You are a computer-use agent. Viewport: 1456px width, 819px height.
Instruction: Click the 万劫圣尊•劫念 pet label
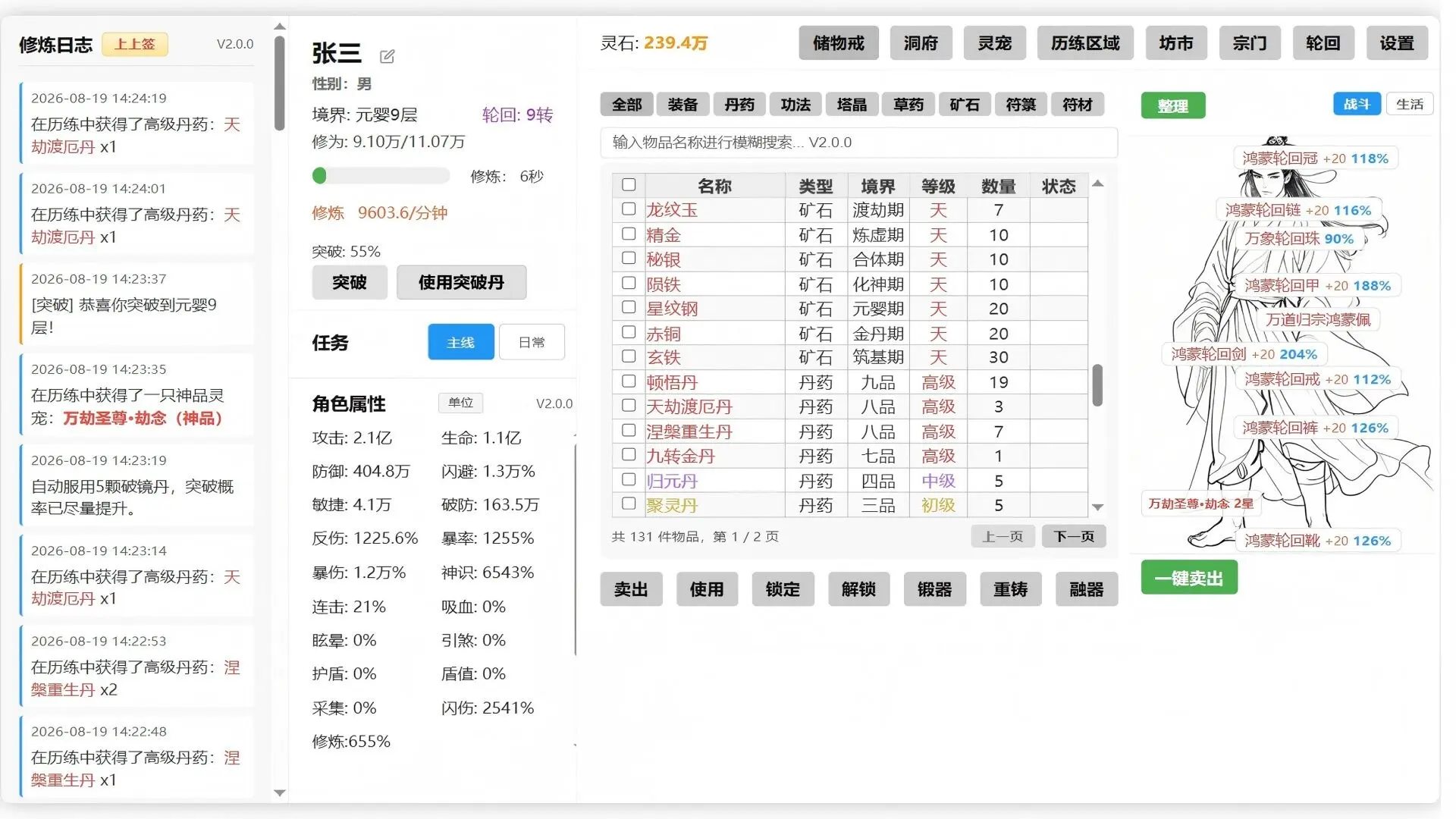1200,504
